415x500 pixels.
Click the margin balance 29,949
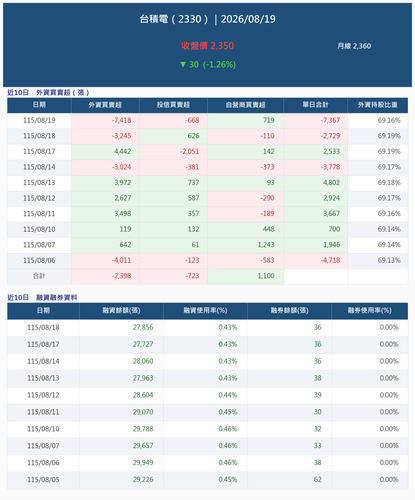pos(143,463)
